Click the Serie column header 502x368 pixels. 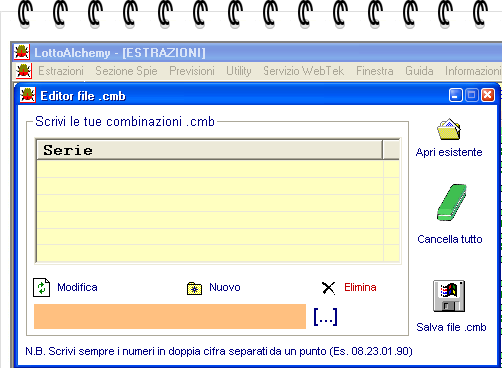[x=209, y=150]
